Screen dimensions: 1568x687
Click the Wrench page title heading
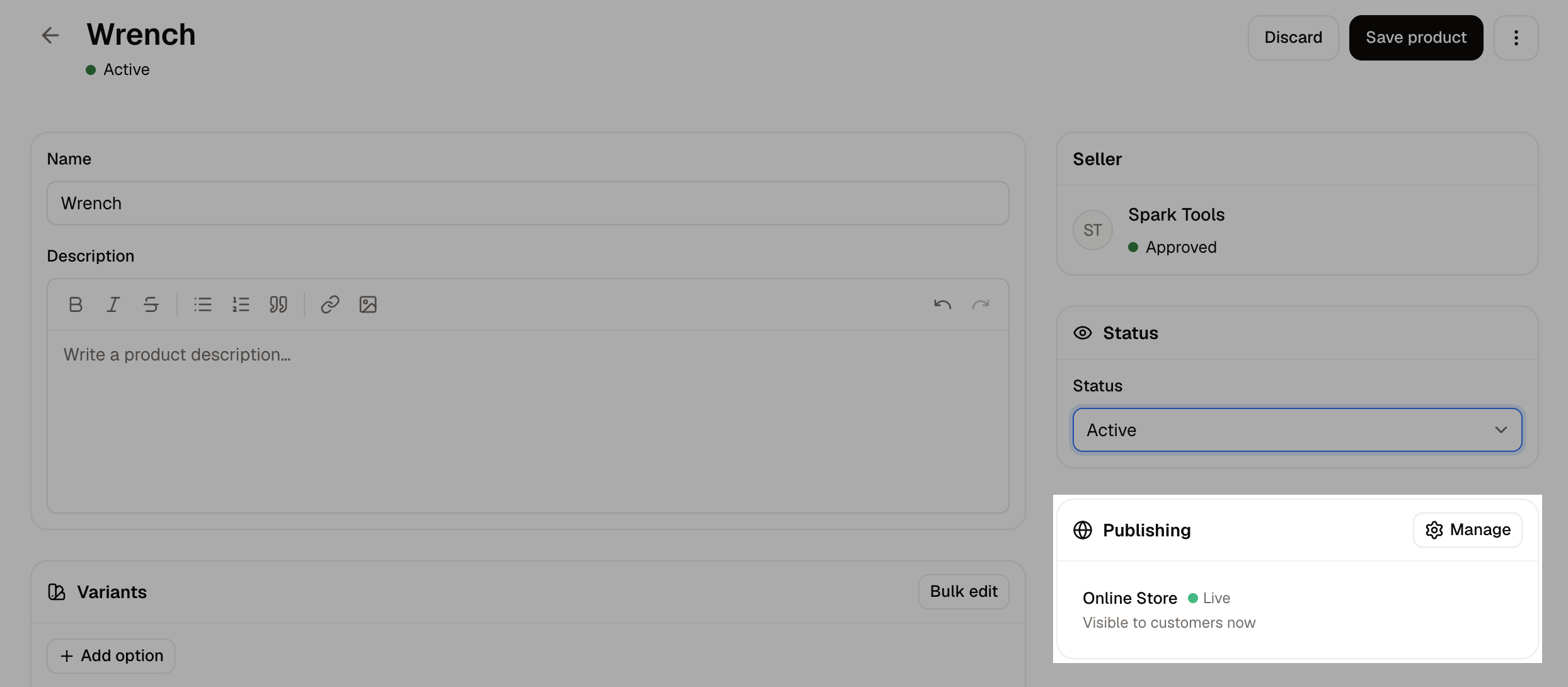click(x=141, y=34)
